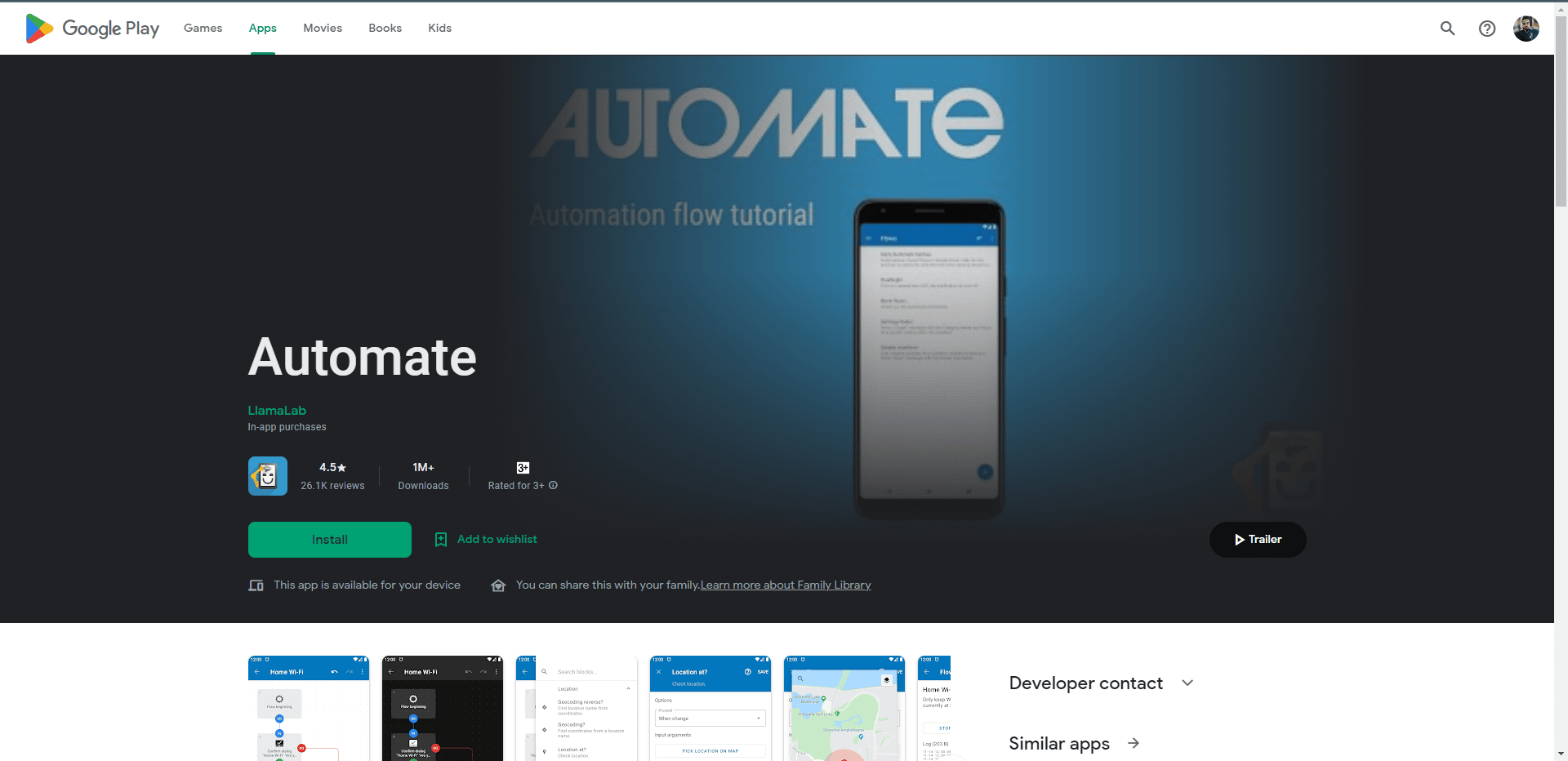Open dark theme Home Wi-Fi screenshot
The height and width of the screenshot is (761, 1568).
[x=443, y=708]
